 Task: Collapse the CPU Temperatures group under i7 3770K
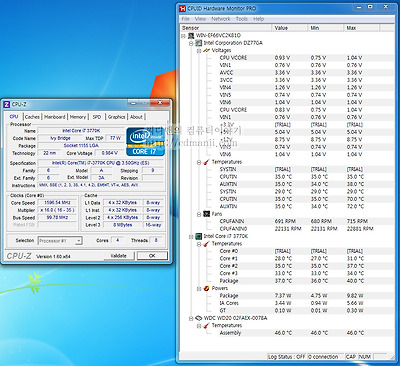click(x=199, y=244)
